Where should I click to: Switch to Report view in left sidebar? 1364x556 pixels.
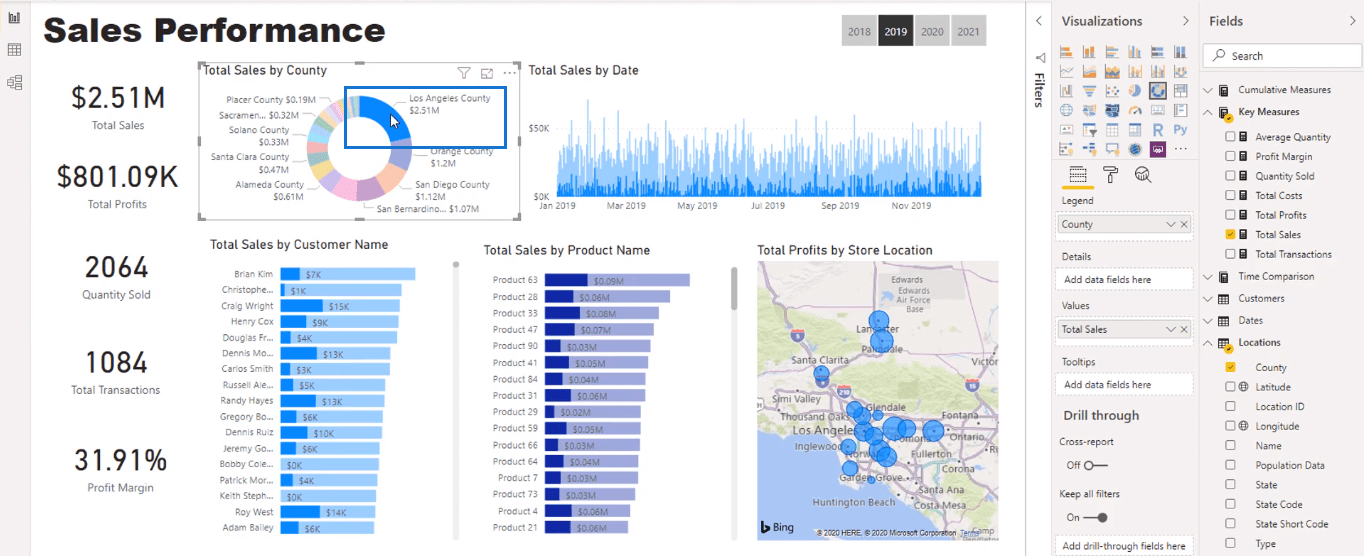click(14, 17)
